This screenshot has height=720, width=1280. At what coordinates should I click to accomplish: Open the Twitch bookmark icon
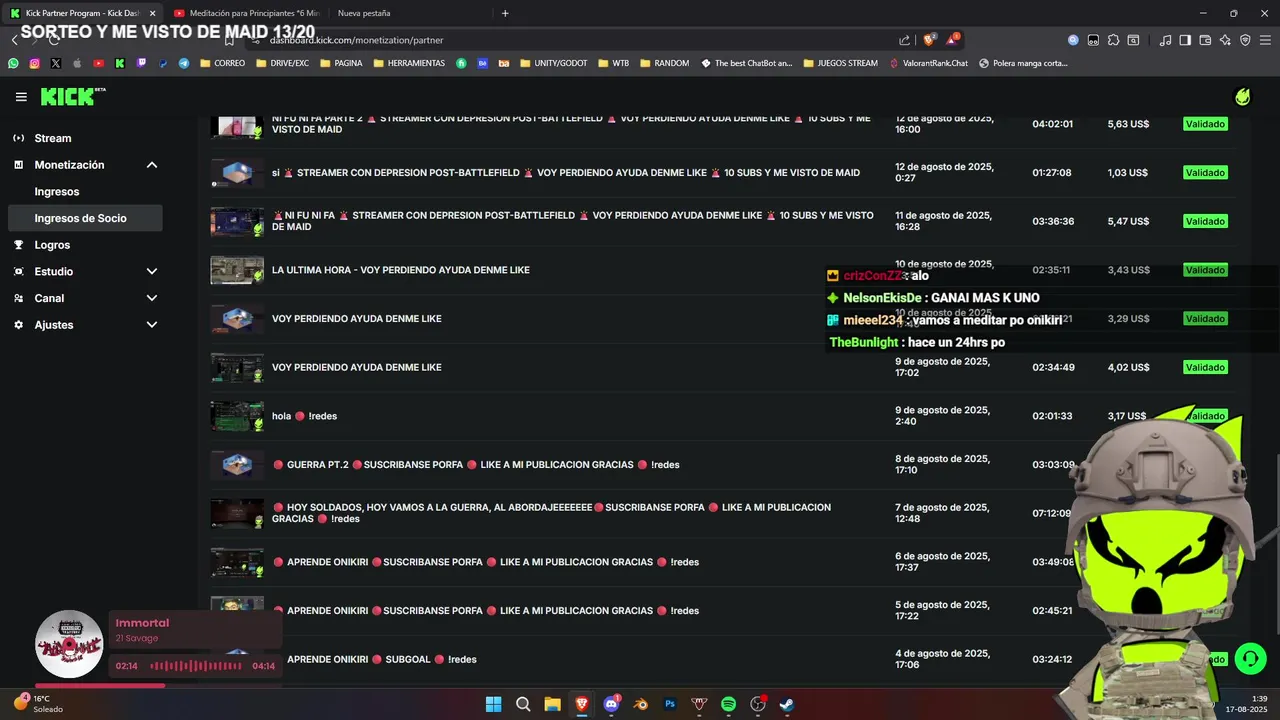pos(141,63)
